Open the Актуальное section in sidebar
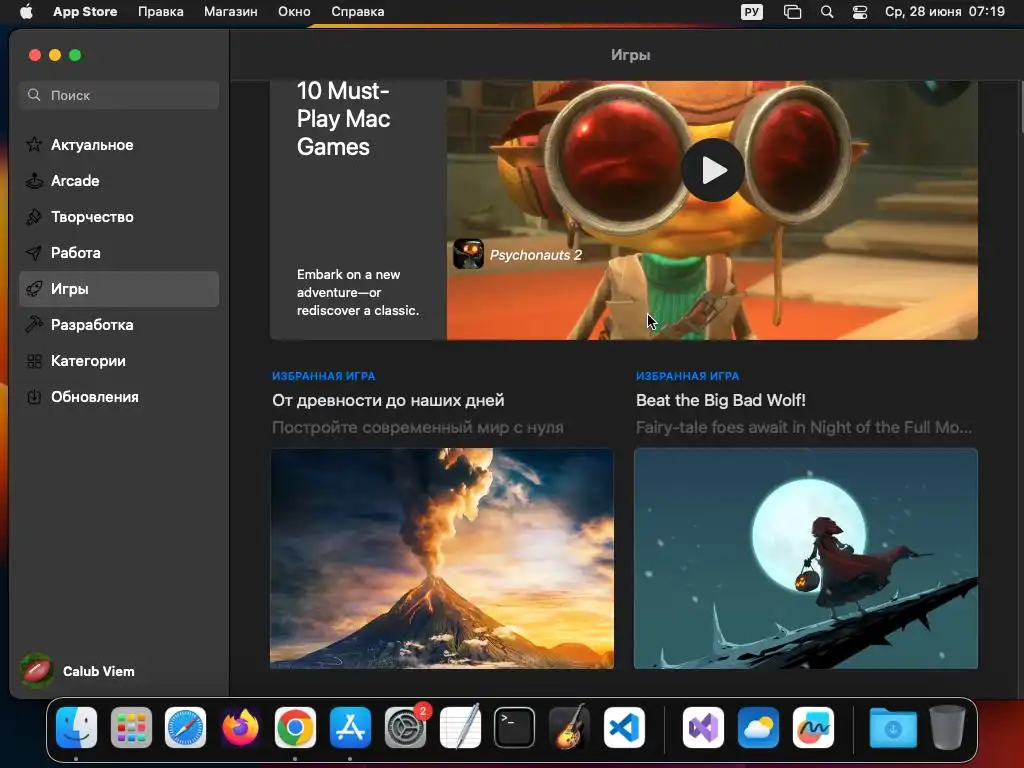The image size is (1024, 768). [119, 145]
